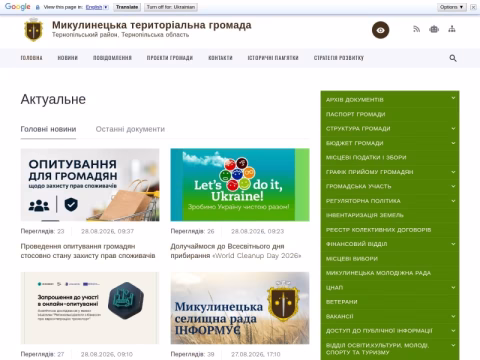Open the English language dropdown

97,7
